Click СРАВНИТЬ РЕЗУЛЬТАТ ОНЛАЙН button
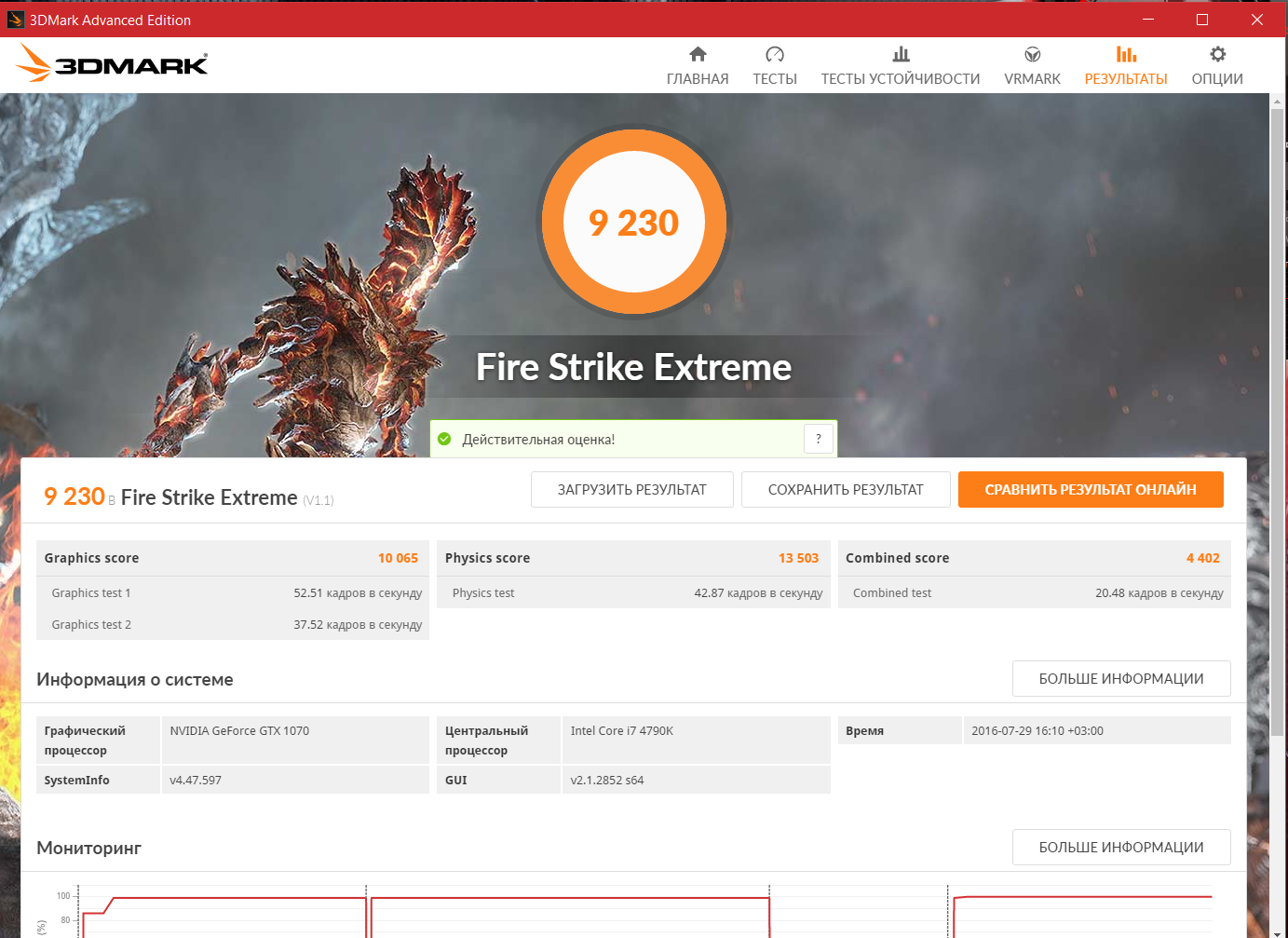 pos(1091,490)
